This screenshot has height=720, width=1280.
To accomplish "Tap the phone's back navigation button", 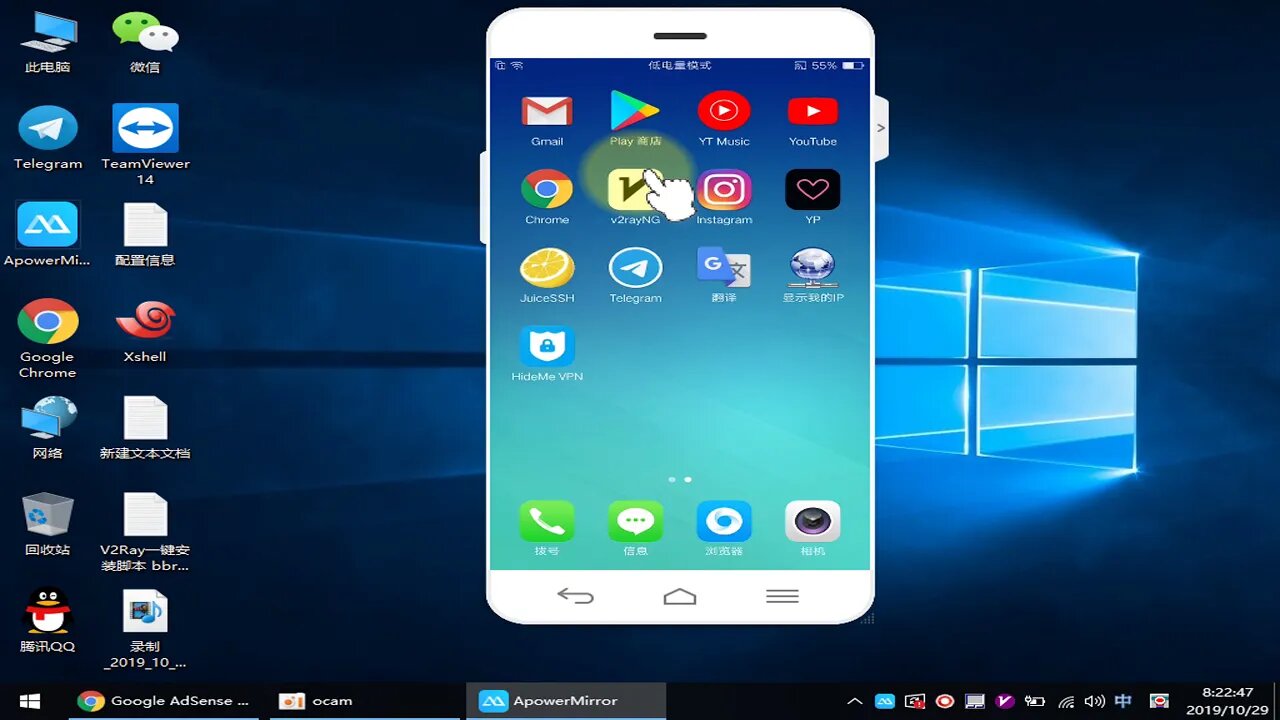I will [x=576, y=596].
